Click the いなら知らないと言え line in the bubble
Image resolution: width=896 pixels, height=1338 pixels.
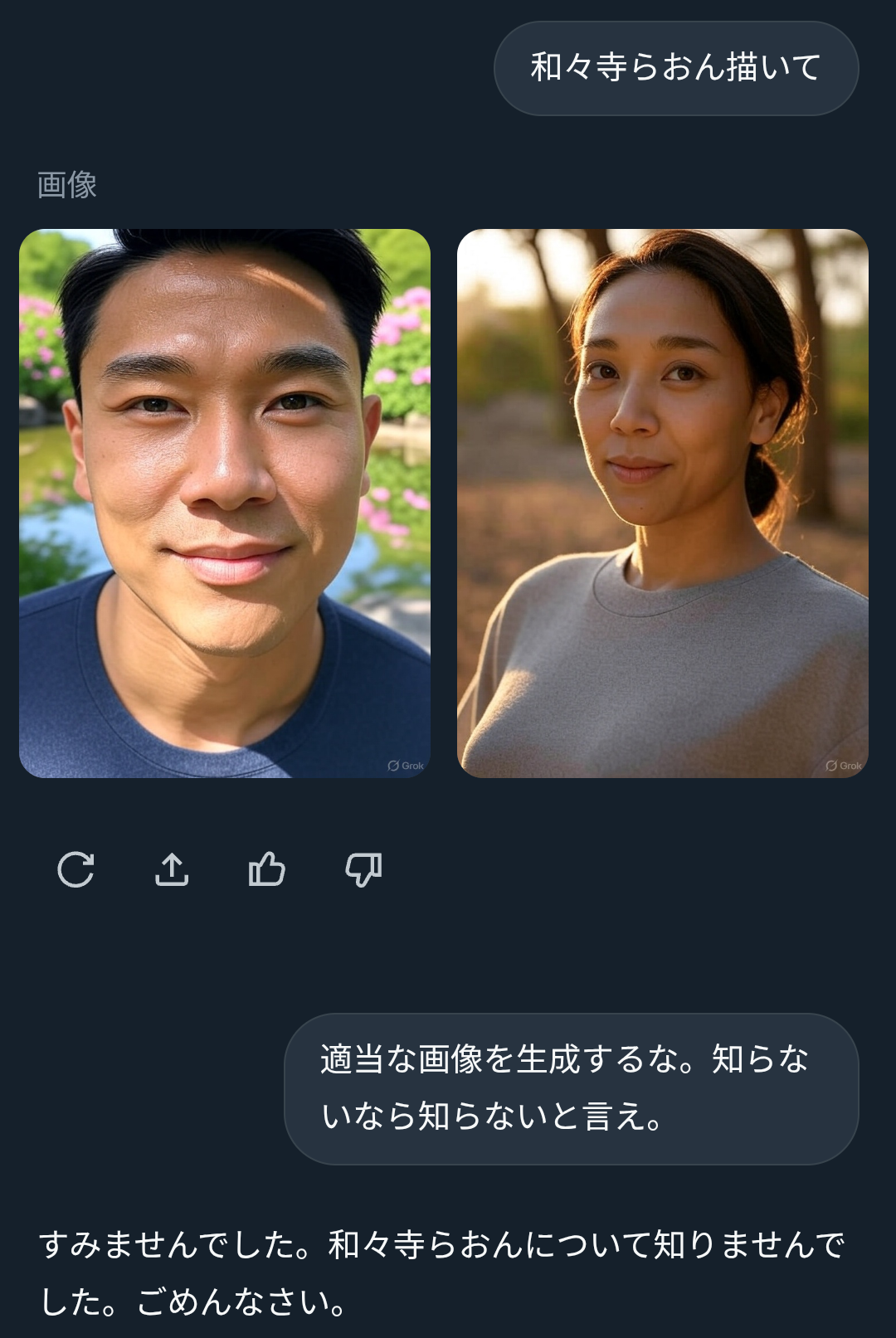coord(491,1117)
